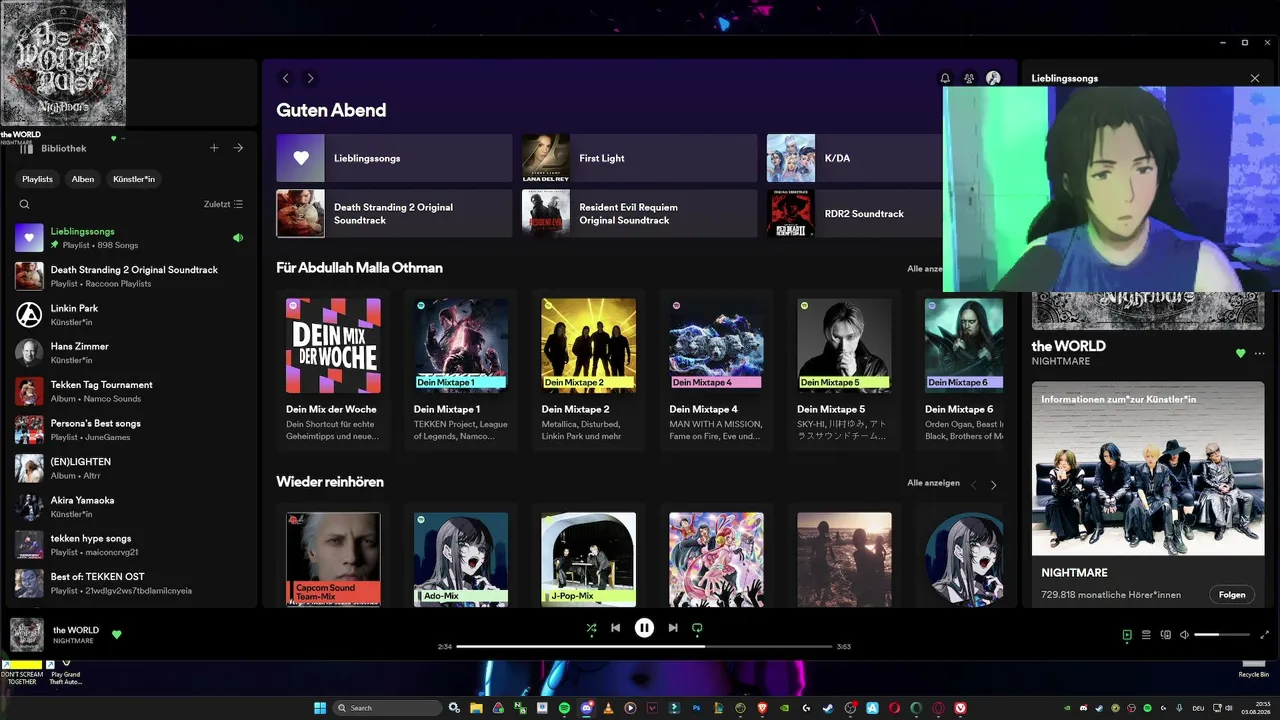Toggle shuffle in the playback bar
The height and width of the screenshot is (720, 1280).
(x=592, y=628)
